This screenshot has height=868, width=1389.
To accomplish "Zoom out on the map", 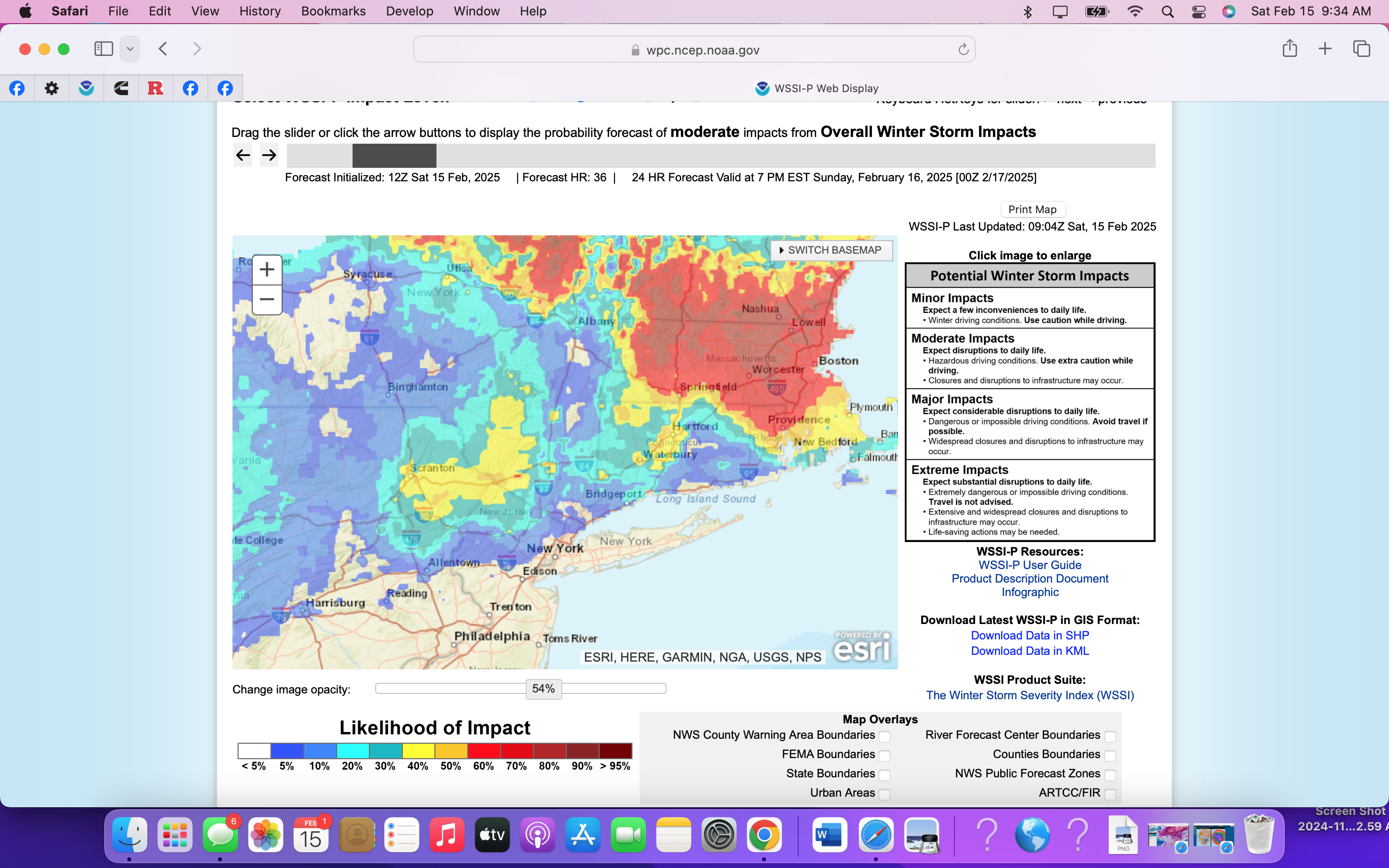I will (267, 299).
